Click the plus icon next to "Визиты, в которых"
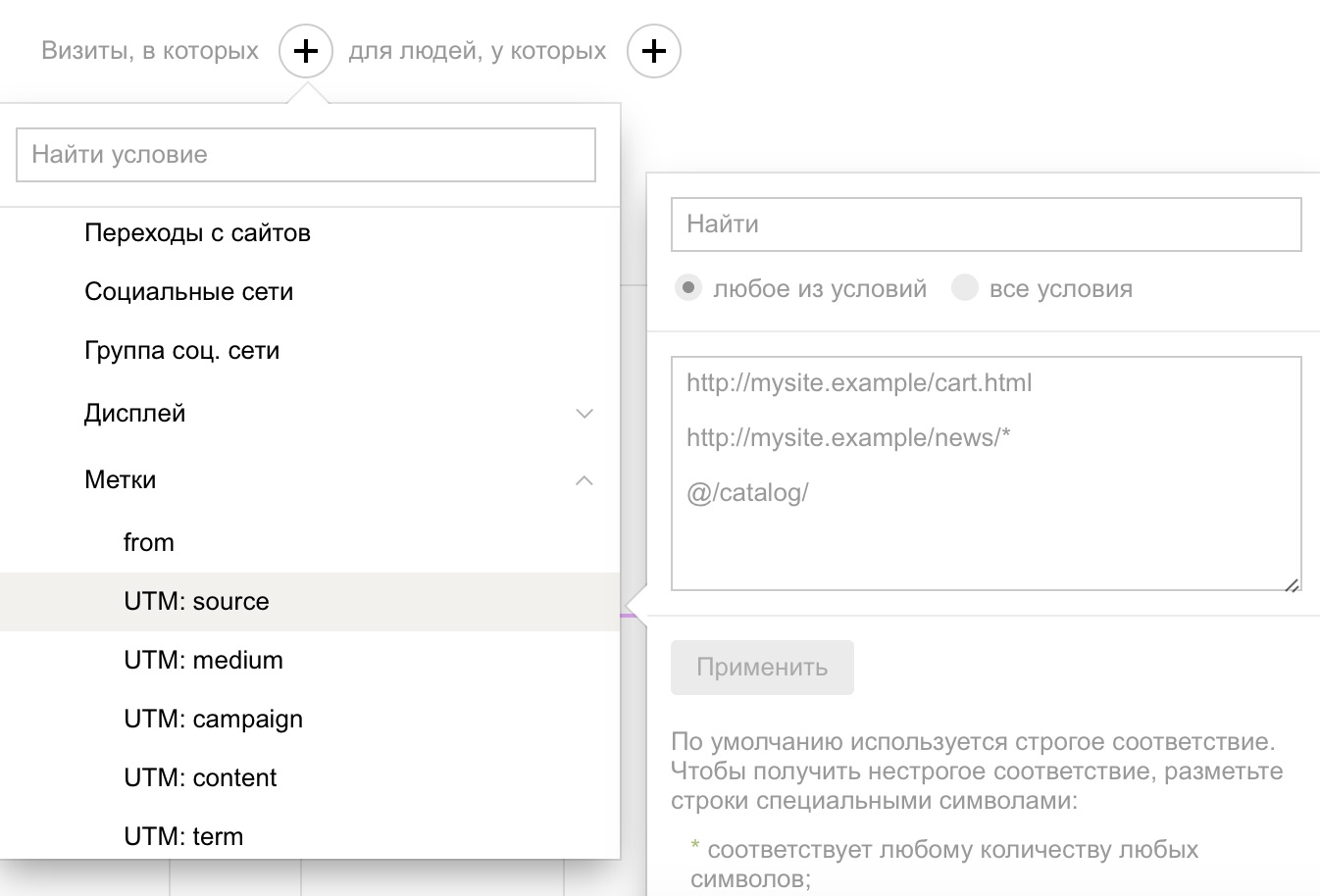This screenshot has width=1320, height=896. pos(305,50)
